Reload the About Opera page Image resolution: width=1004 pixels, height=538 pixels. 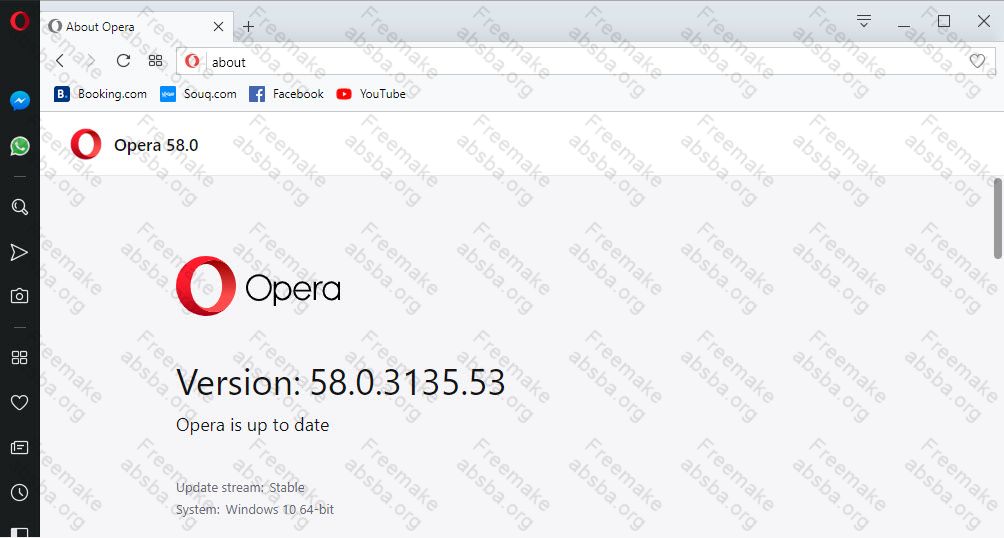point(123,61)
